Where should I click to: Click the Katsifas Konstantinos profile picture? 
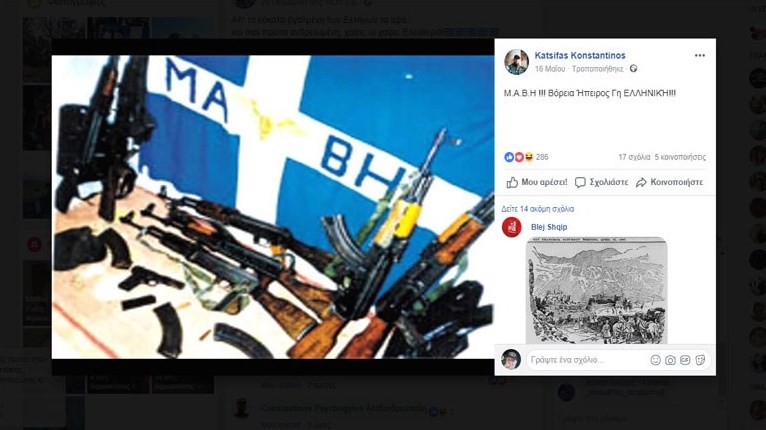coord(516,62)
